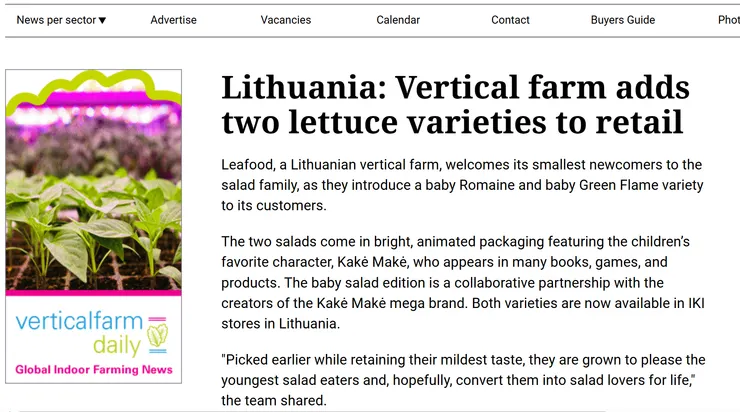Click the Global Indoor Farming News tagline
Viewport: 740px width, 412px height.
point(94,369)
